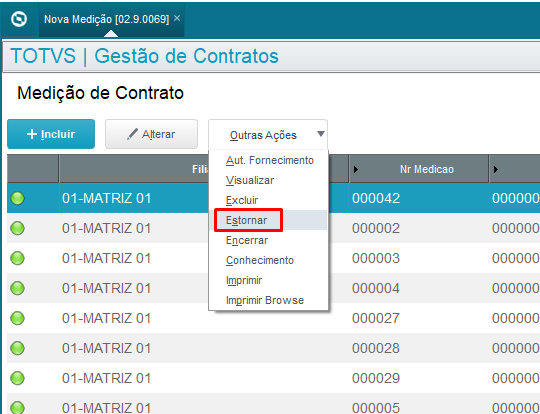This screenshot has width=540, height=414.
Task: Select measurement number 000005 cell
Action: (419, 404)
